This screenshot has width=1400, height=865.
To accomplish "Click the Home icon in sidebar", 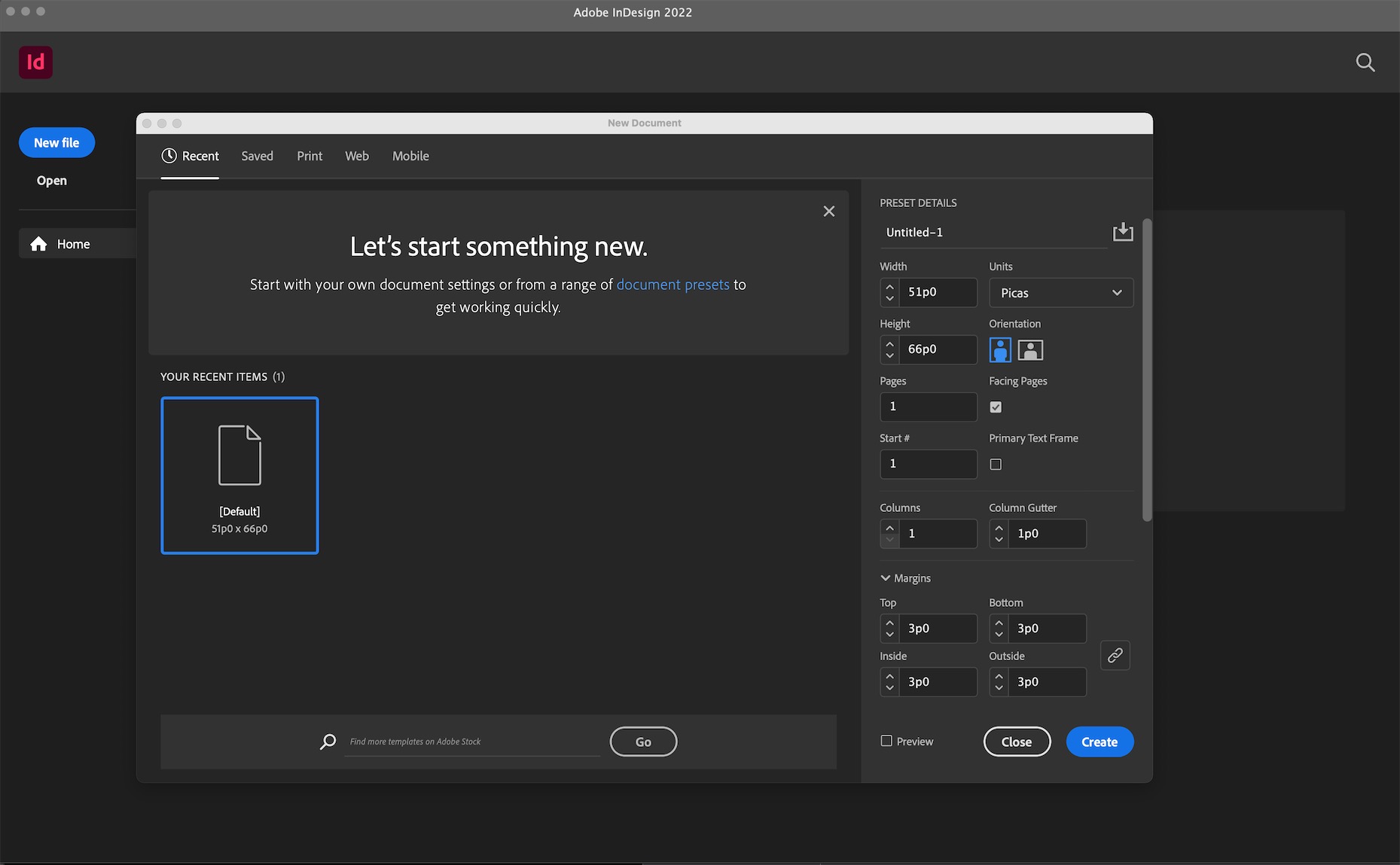I will (x=39, y=244).
